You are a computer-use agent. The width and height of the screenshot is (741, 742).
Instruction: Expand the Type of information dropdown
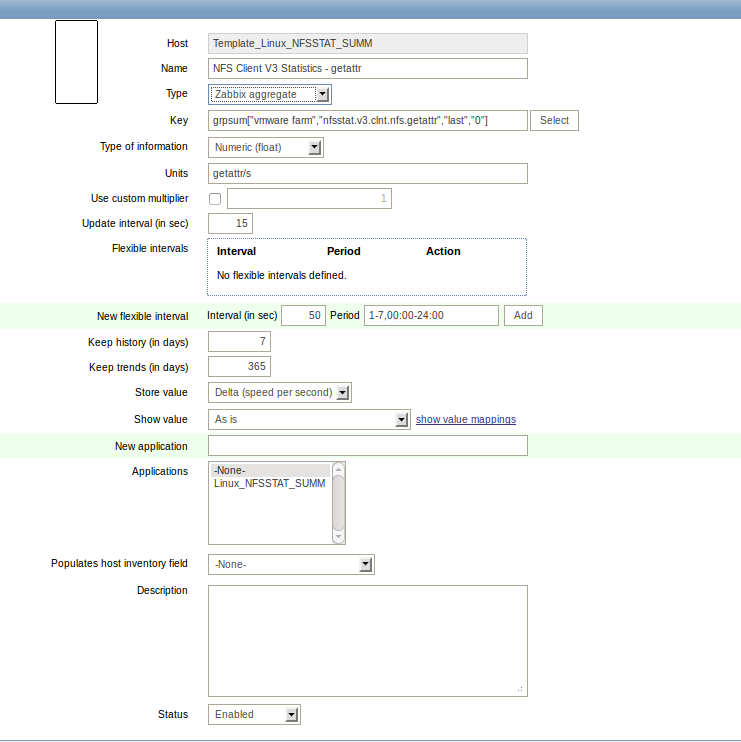(266, 148)
